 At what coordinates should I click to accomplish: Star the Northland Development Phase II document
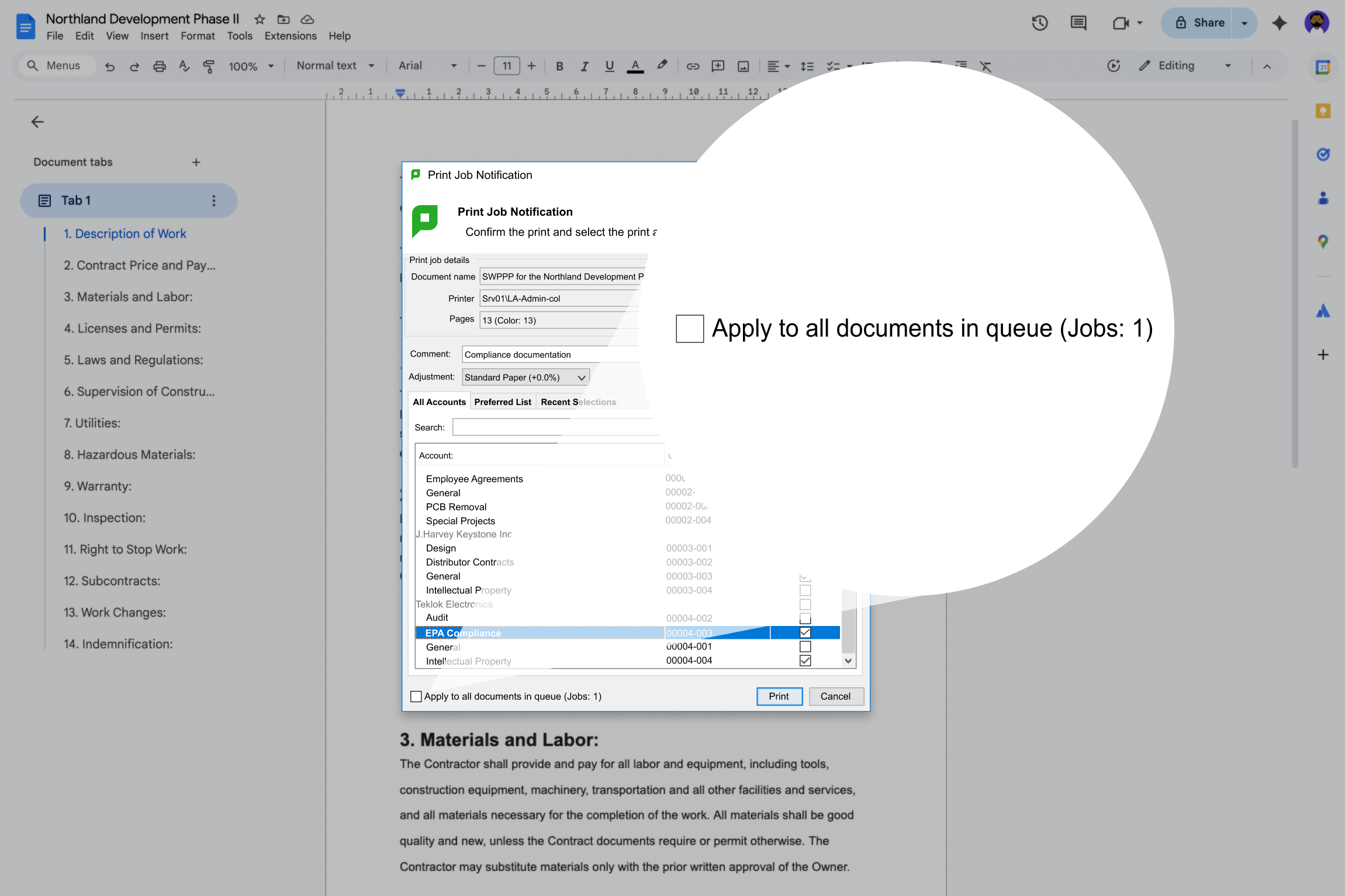260,19
